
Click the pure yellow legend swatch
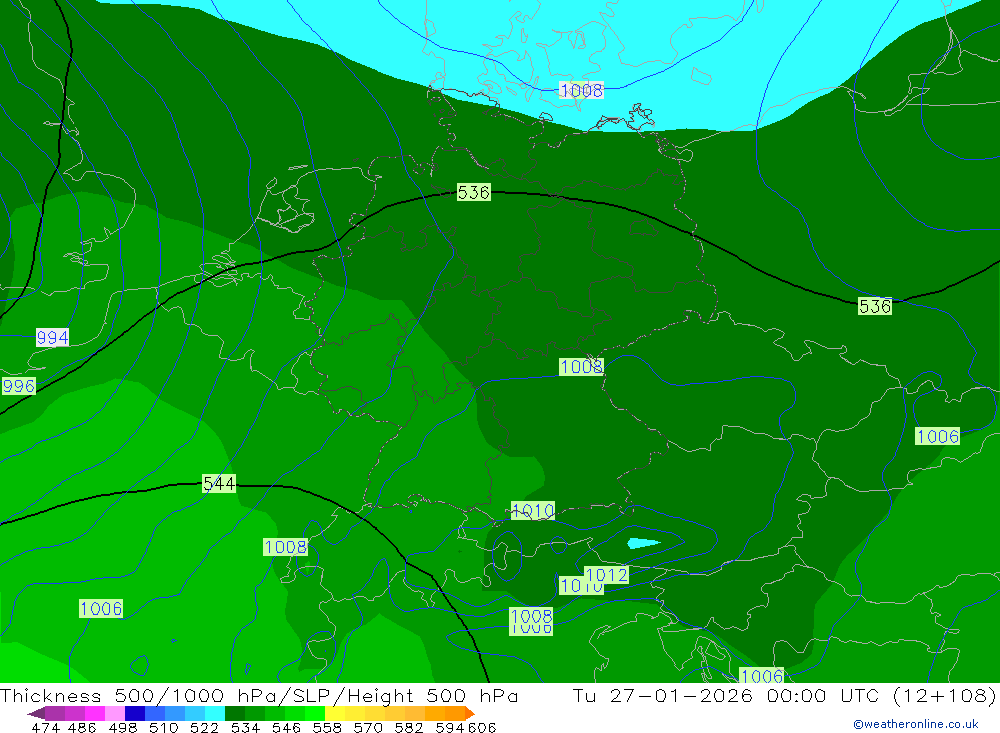335,713
